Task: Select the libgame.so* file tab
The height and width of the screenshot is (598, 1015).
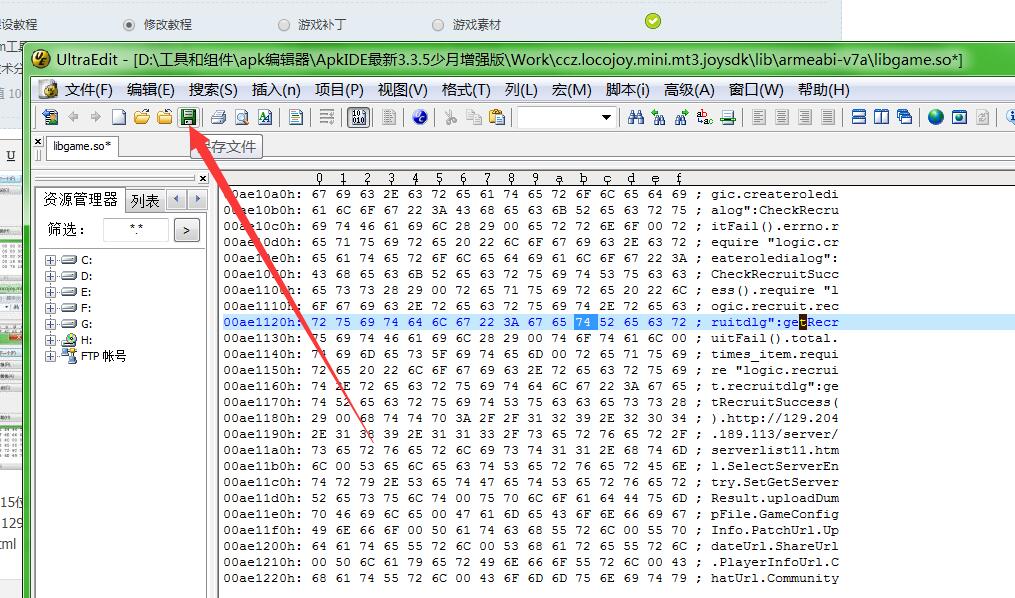Action: 82,146
